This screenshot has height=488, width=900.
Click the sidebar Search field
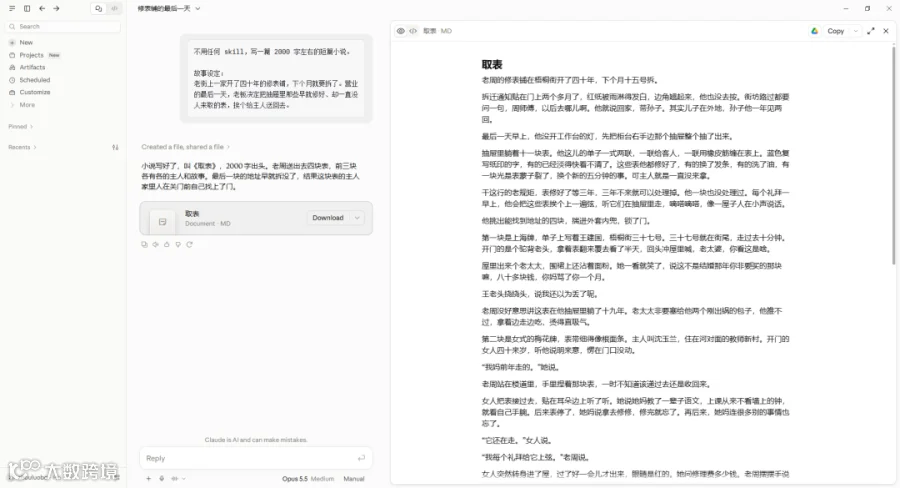click(63, 26)
